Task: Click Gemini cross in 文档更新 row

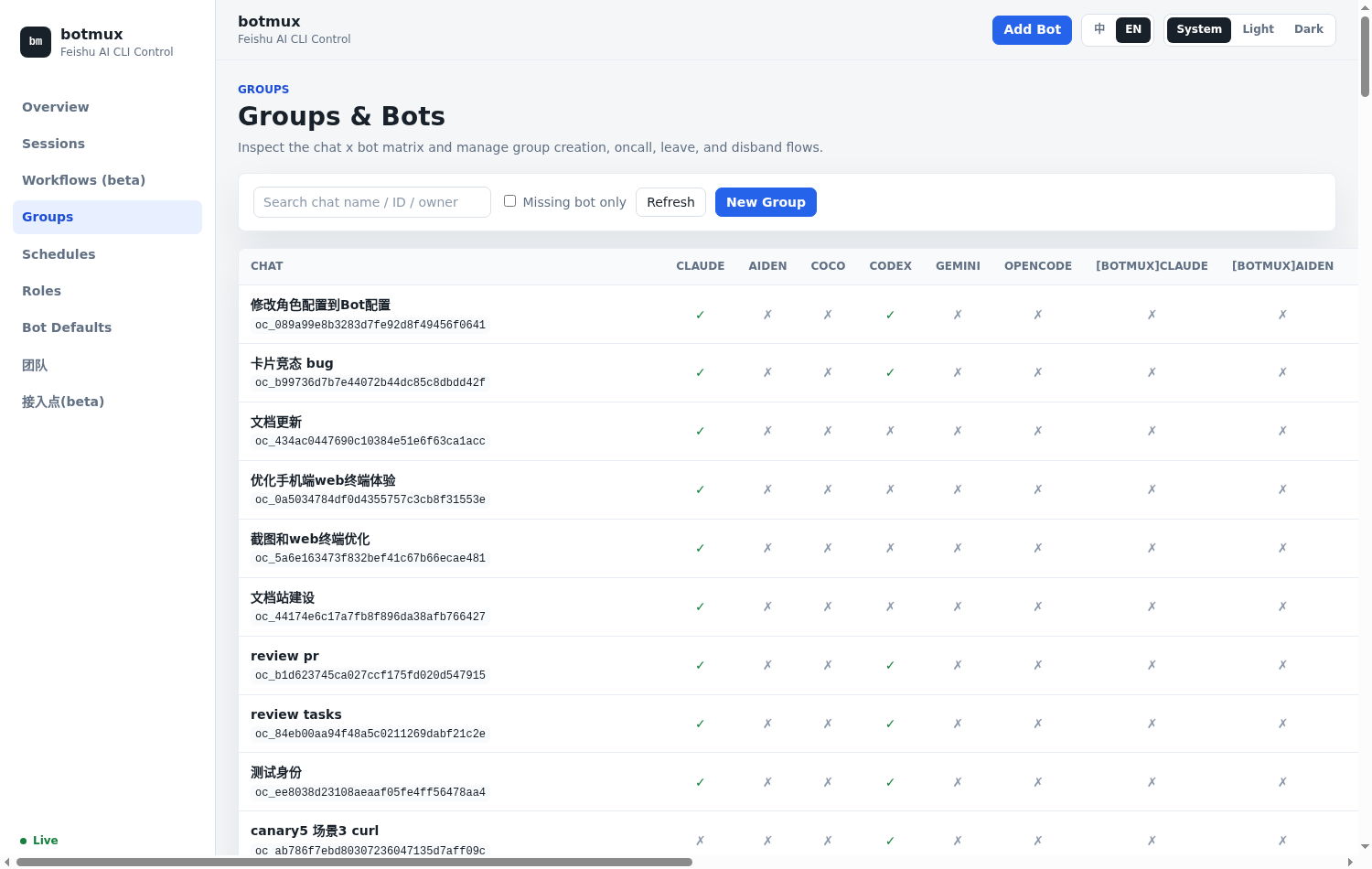Action: (x=959, y=431)
